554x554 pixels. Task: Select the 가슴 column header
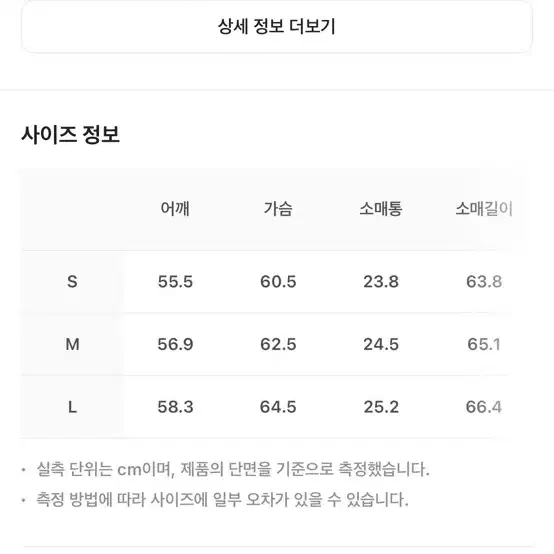tap(278, 208)
